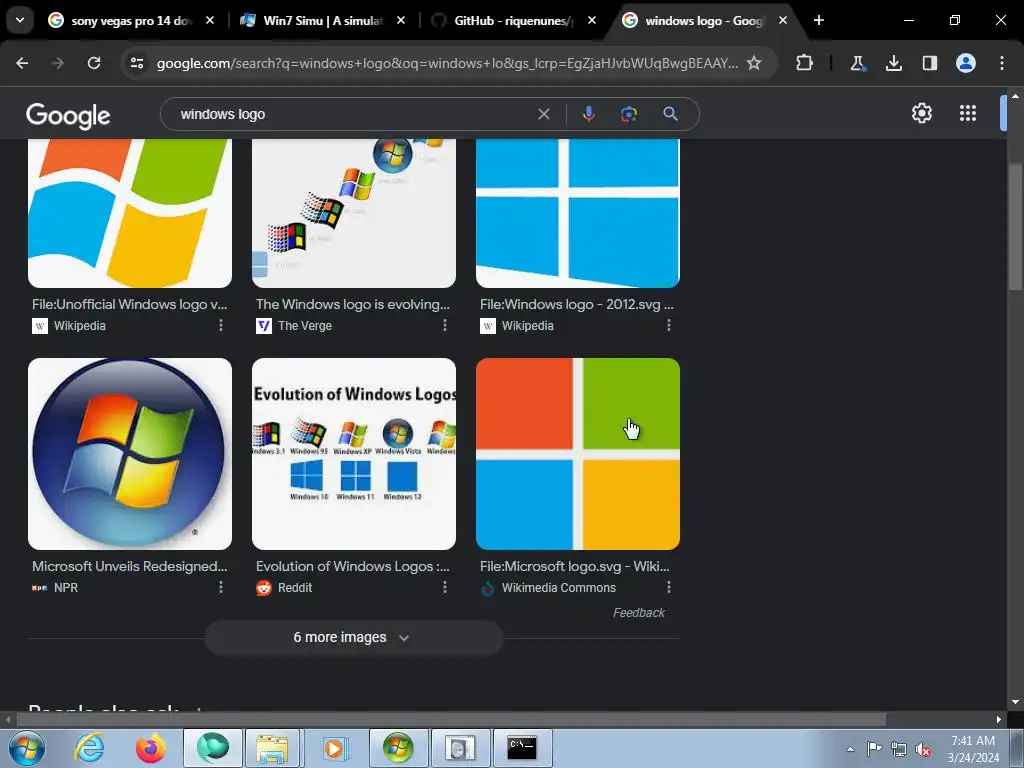Image resolution: width=1024 pixels, height=768 pixels.
Task: Switch to GitHub riquenunes tab
Action: [x=513, y=20]
